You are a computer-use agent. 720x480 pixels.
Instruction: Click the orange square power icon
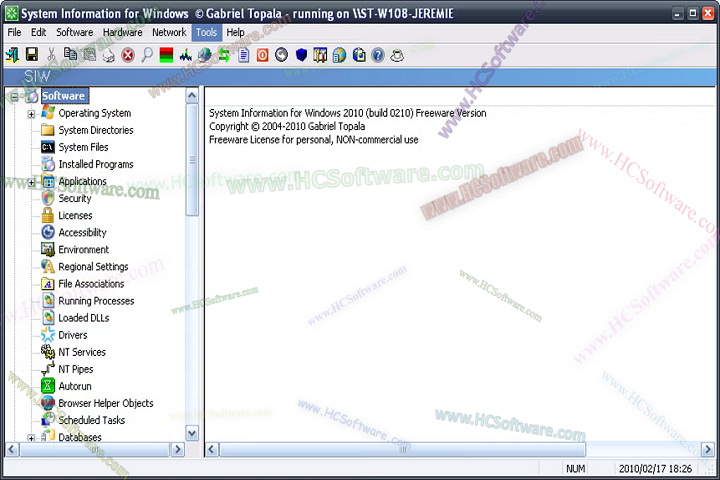[263, 56]
